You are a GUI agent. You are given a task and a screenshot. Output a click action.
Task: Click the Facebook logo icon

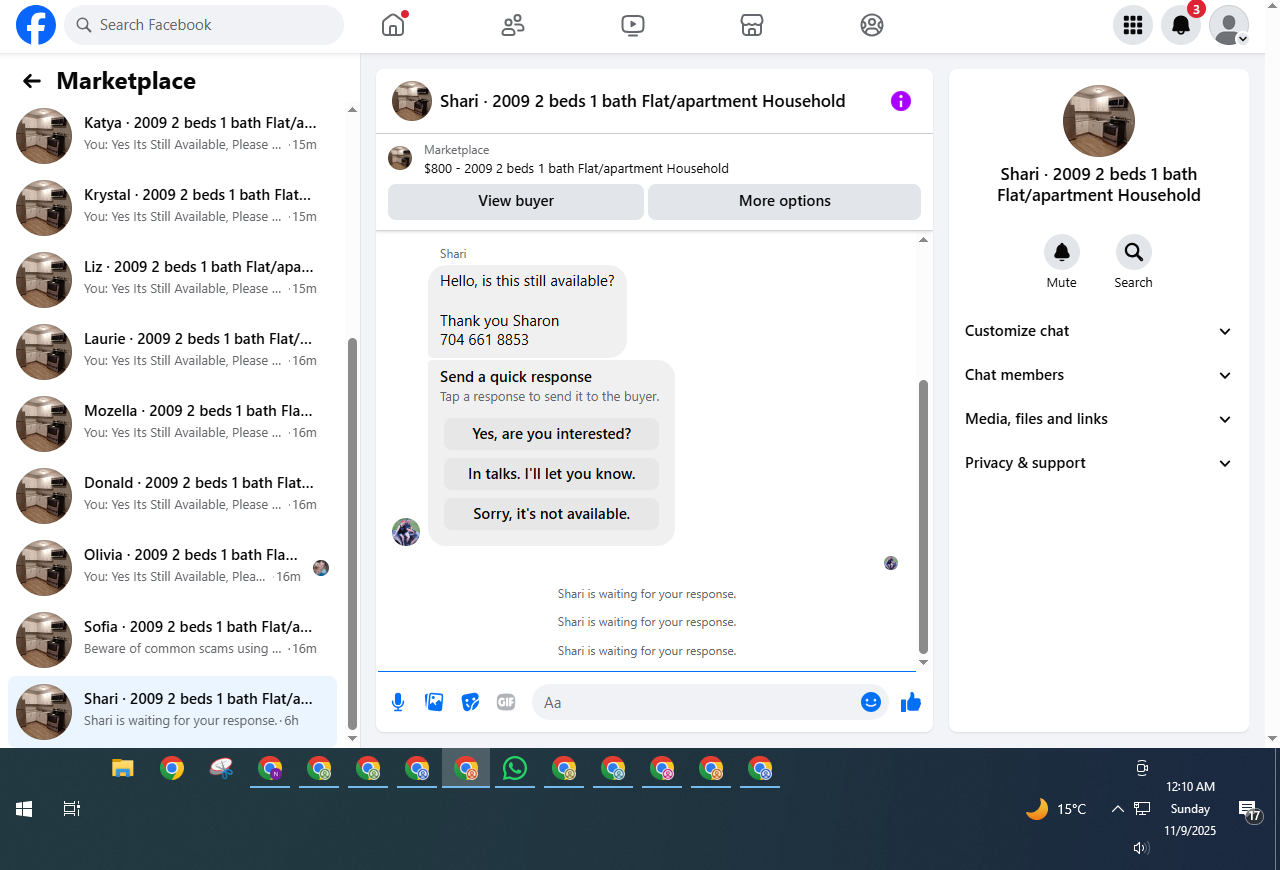(x=36, y=25)
